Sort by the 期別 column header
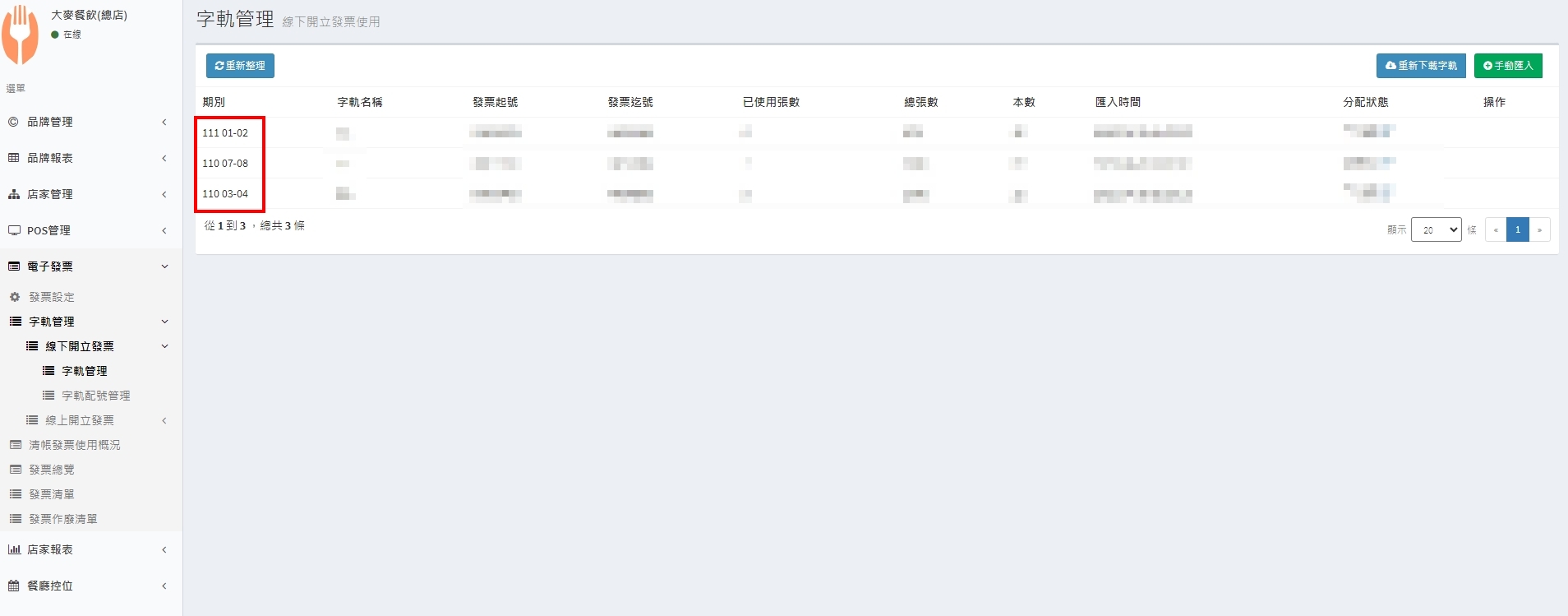Image resolution: width=1568 pixels, height=616 pixels. pyautogui.click(x=214, y=102)
